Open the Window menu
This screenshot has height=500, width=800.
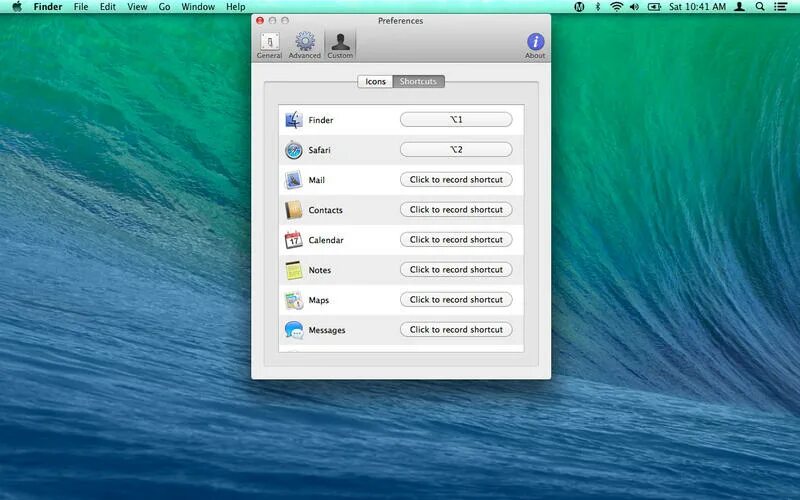198,7
